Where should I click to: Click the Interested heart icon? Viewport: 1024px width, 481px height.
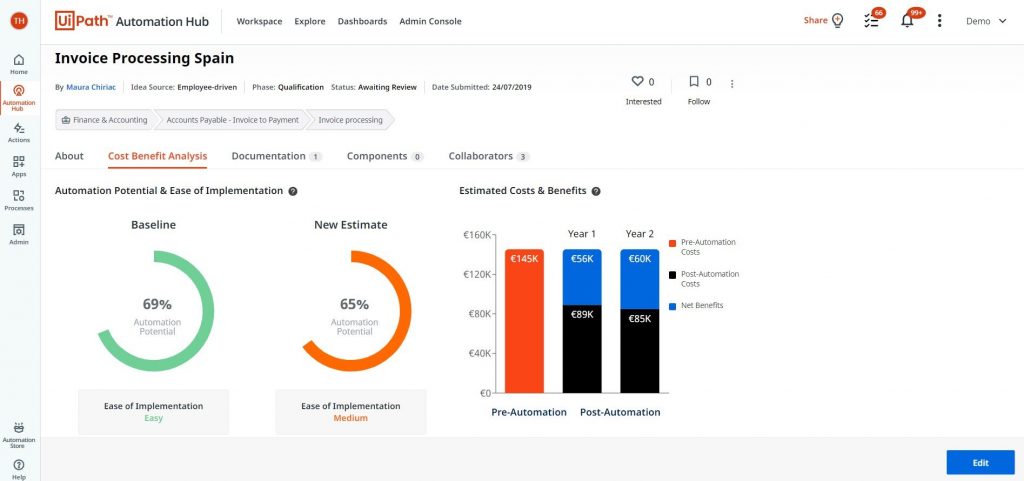(637, 82)
